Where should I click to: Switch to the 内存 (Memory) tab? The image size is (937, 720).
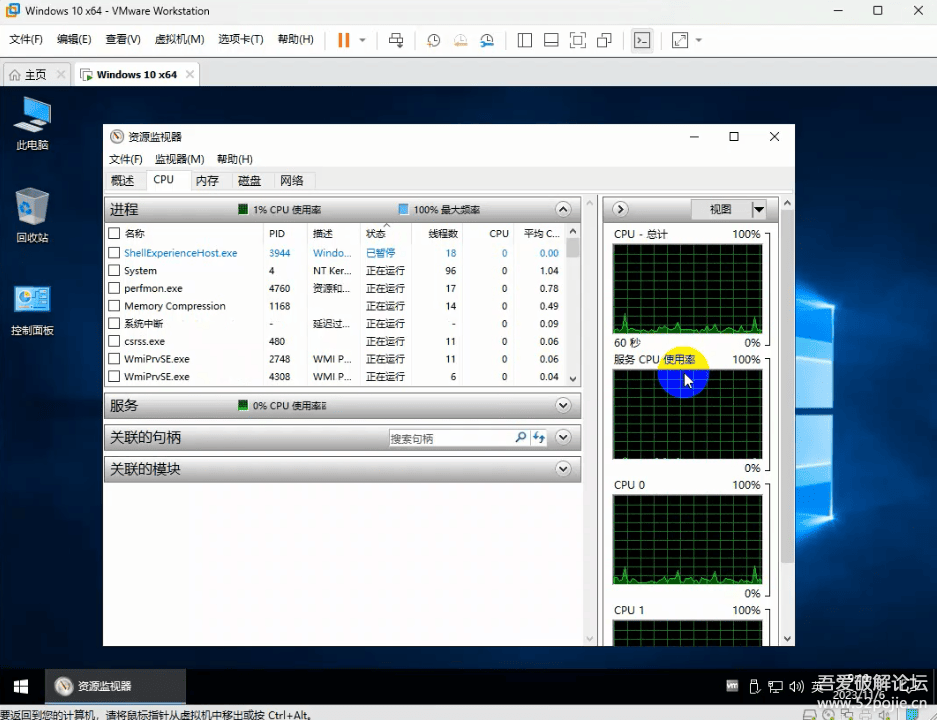206,180
